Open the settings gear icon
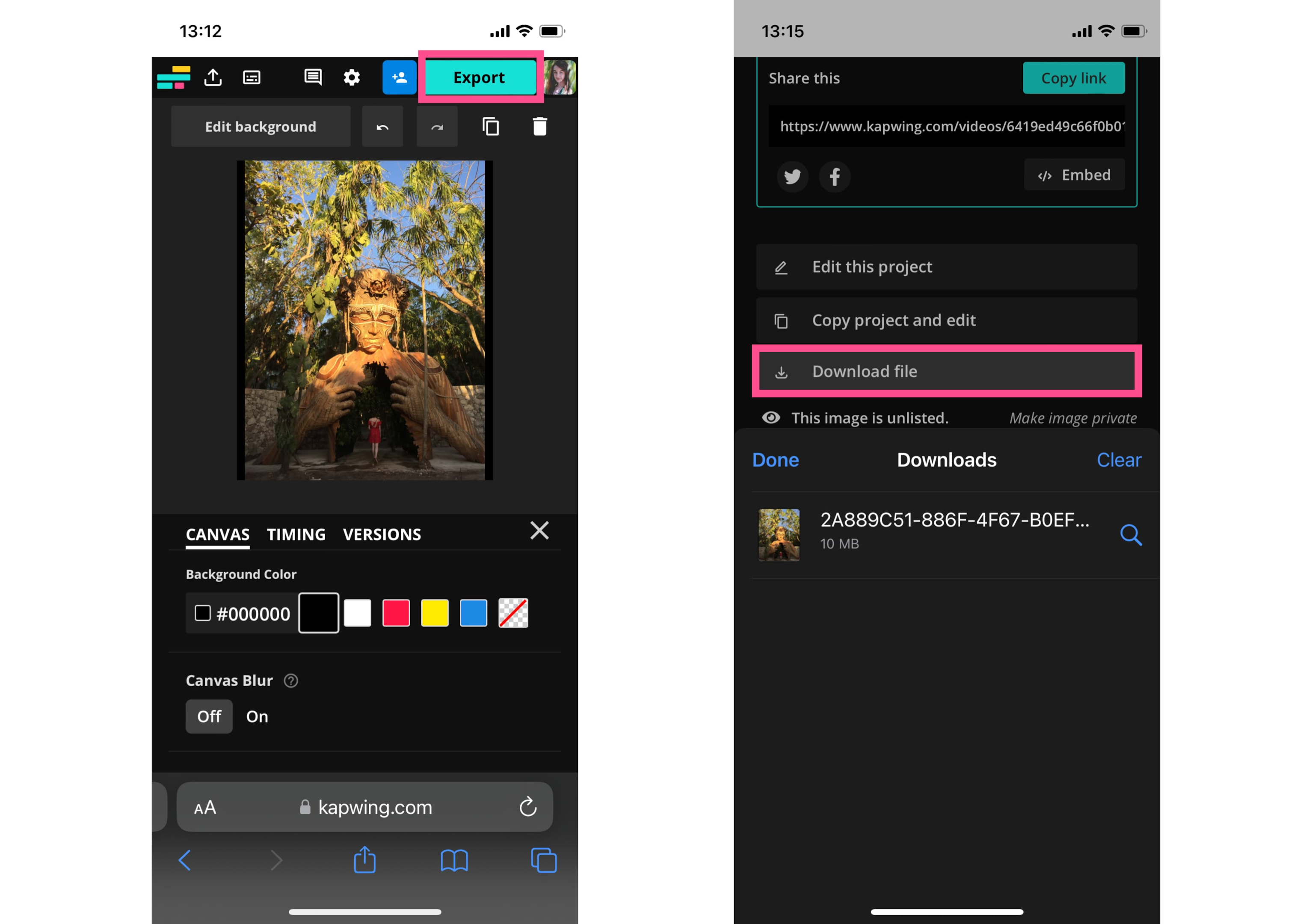Image resolution: width=1312 pixels, height=924 pixels. [352, 77]
